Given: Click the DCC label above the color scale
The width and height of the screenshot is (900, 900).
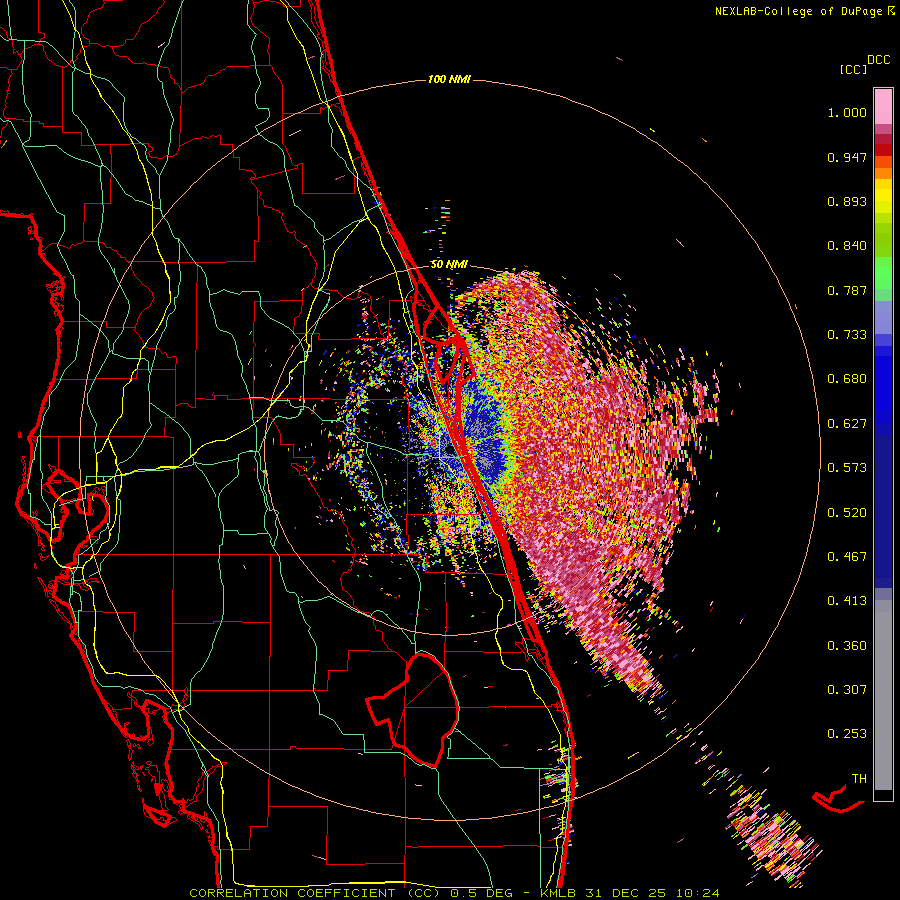Looking at the screenshot, I should 878,60.
